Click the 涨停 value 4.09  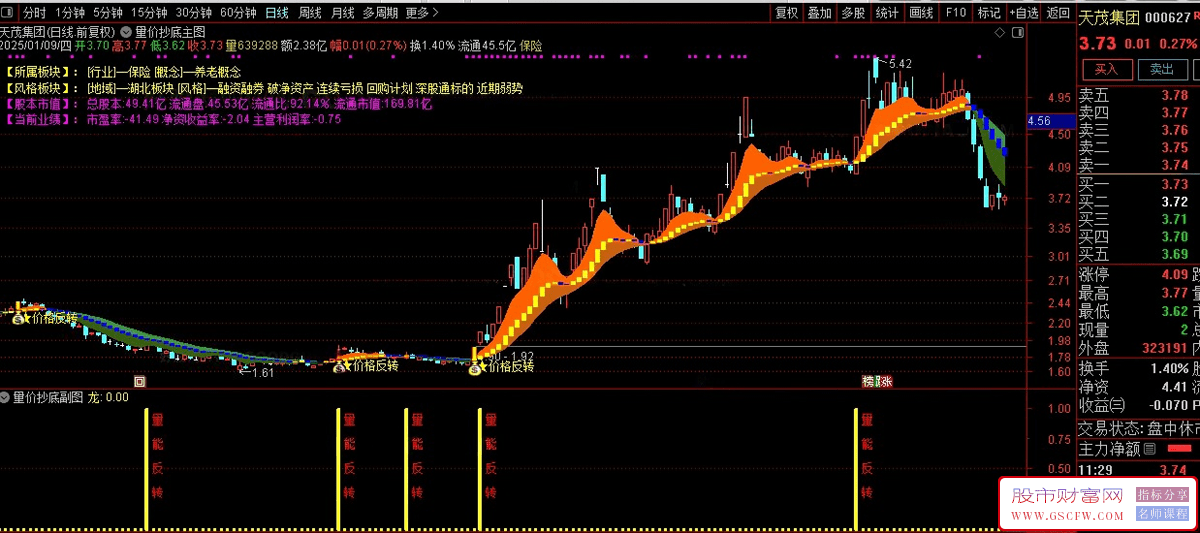1174,275
